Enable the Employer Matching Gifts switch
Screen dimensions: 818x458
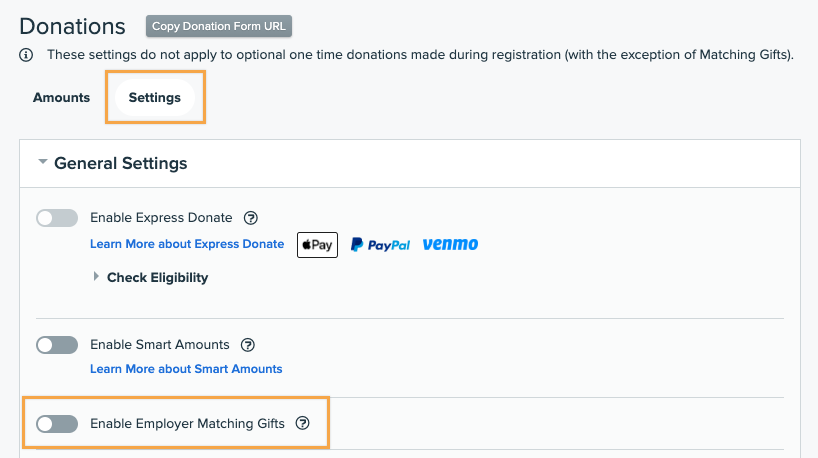pyautogui.click(x=57, y=424)
